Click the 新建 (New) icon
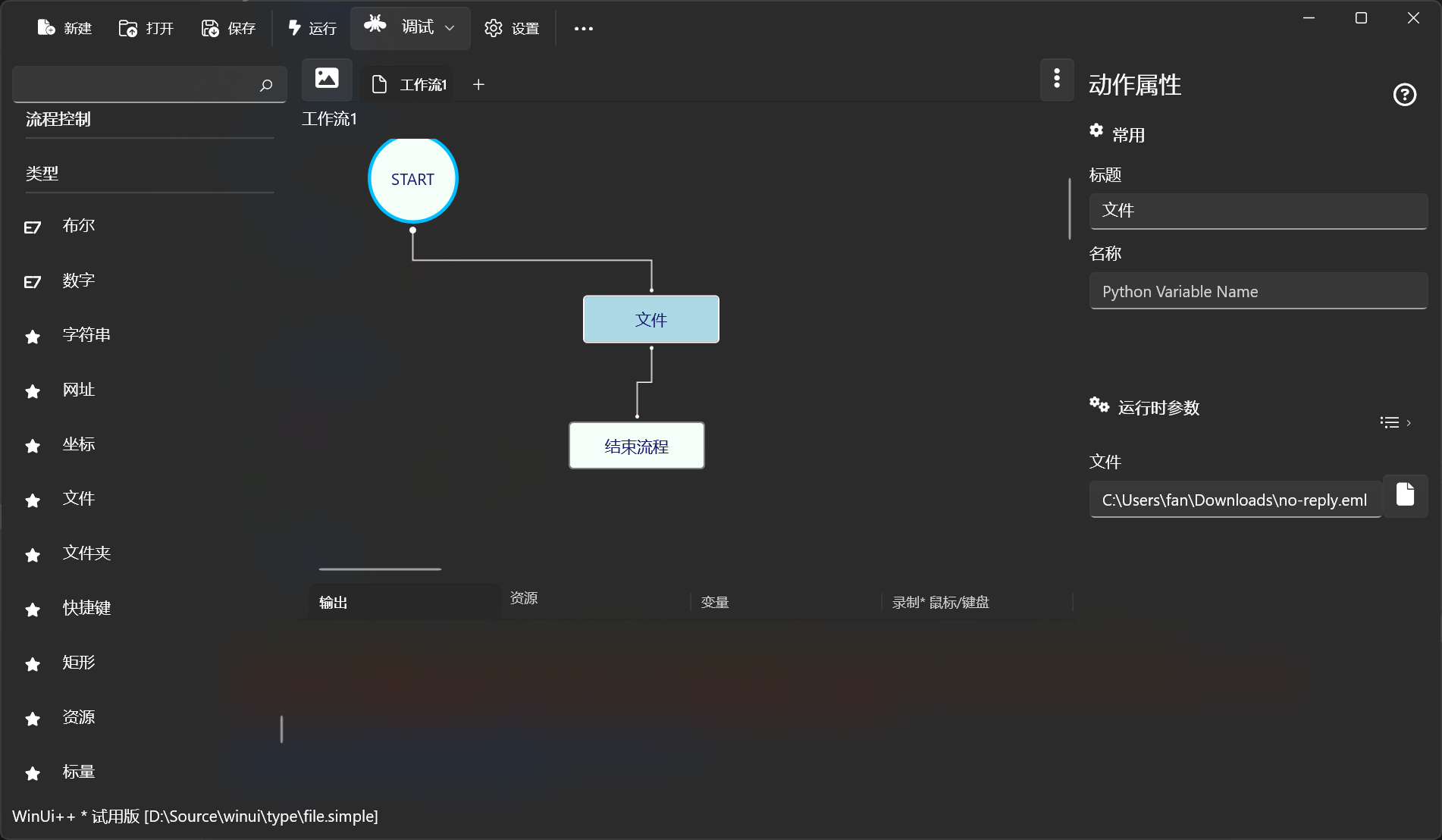Image resolution: width=1442 pixels, height=840 pixels. tap(45, 27)
